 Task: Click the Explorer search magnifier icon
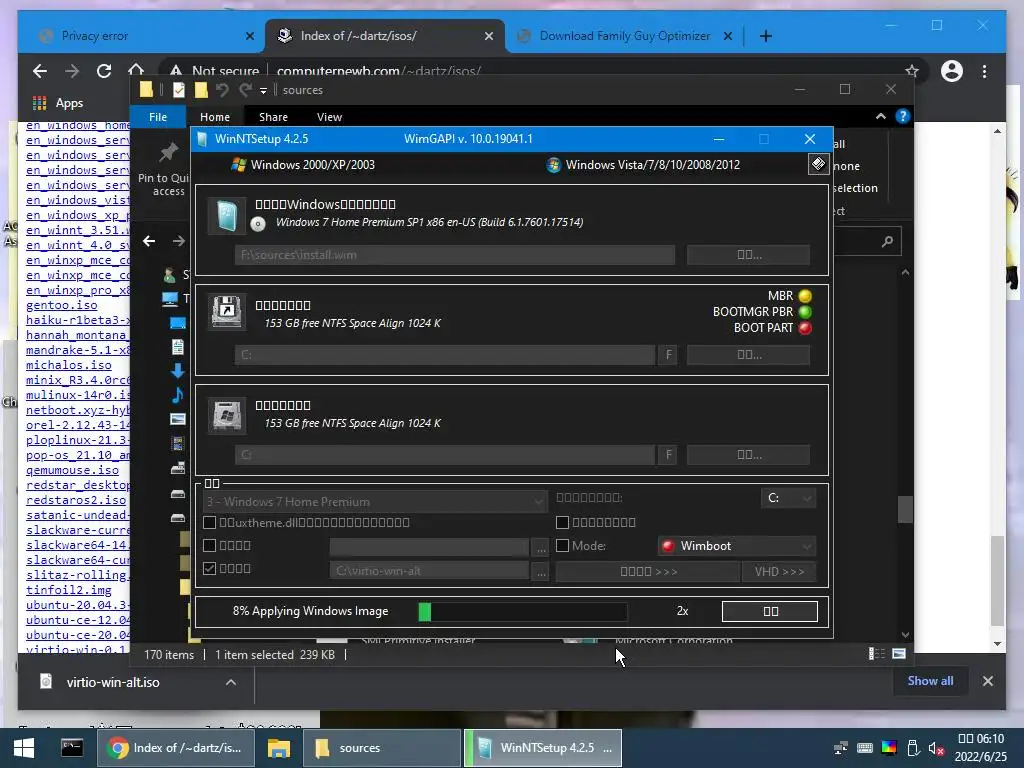[887, 242]
